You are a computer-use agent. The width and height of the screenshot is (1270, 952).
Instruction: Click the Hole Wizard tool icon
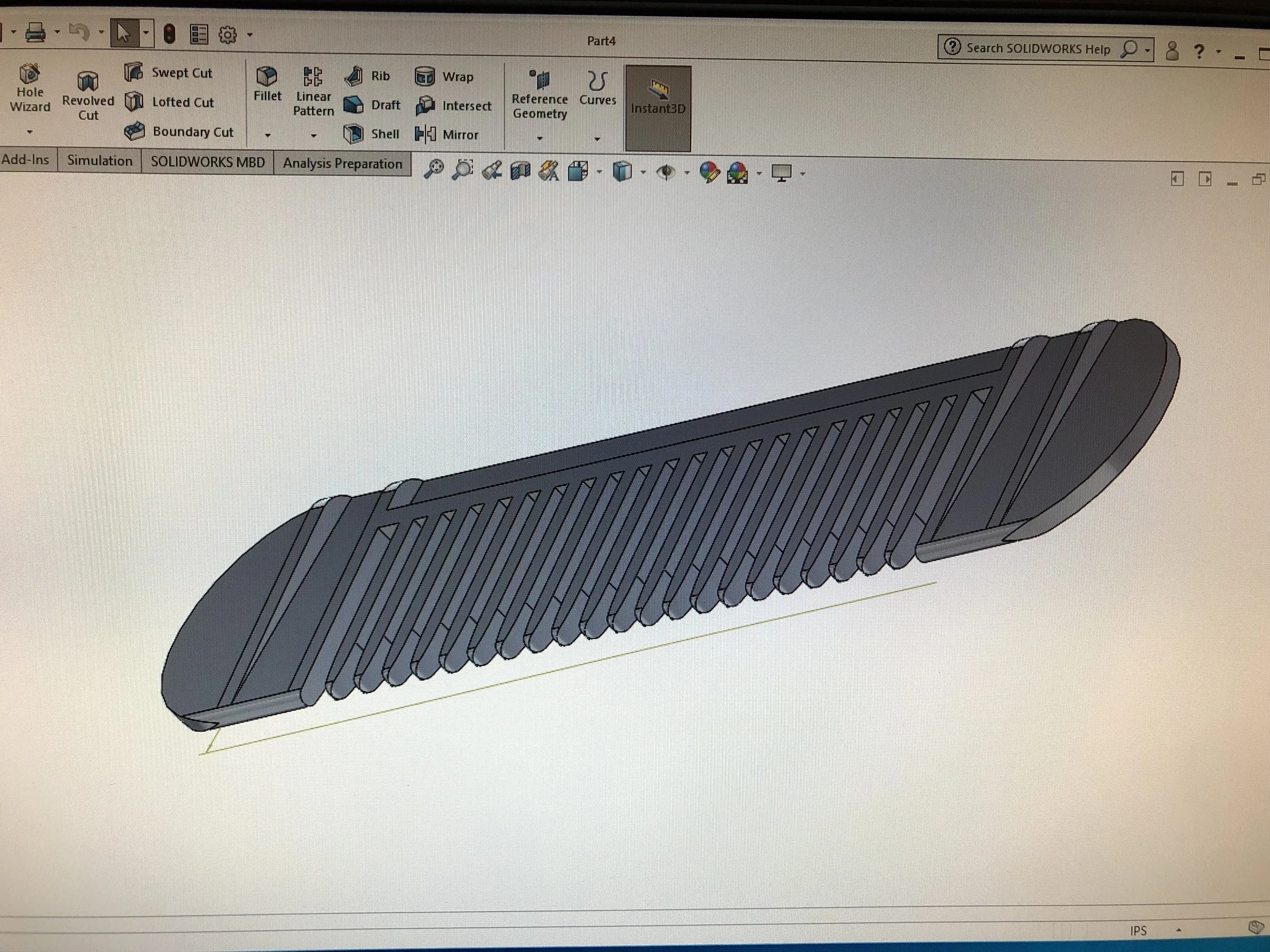[29, 75]
